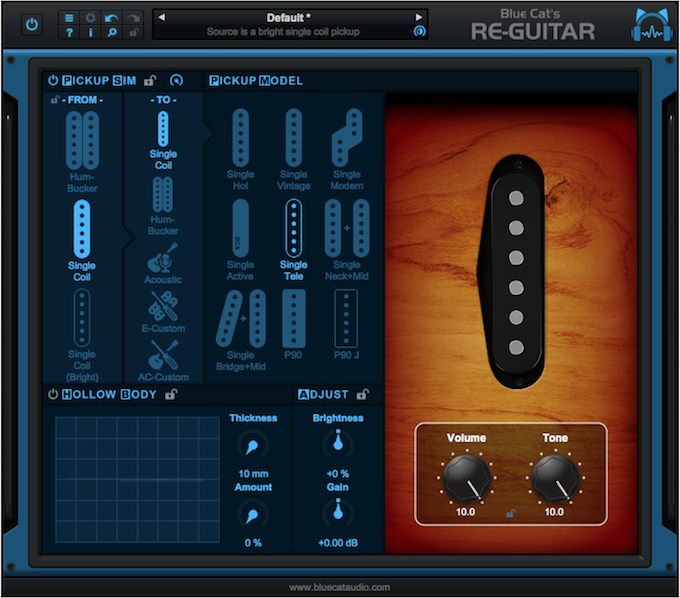Click the circular preset icon beside description
Viewport: 680px width, 598px height.
coord(419,32)
